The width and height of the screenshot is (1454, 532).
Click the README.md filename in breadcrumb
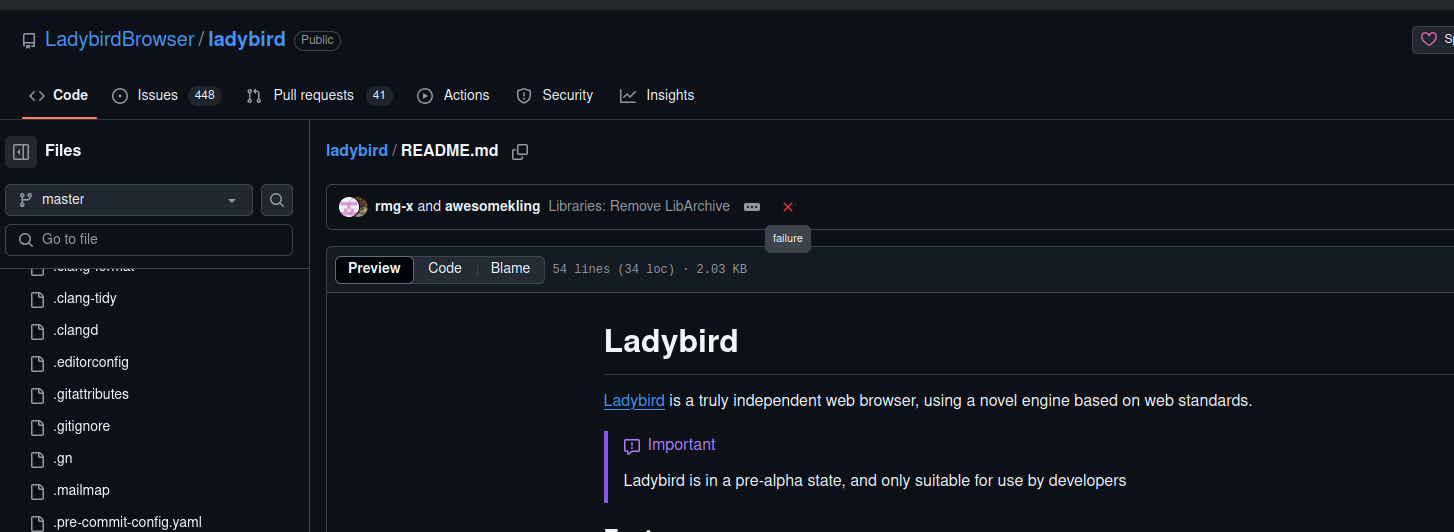pyautogui.click(x=449, y=151)
